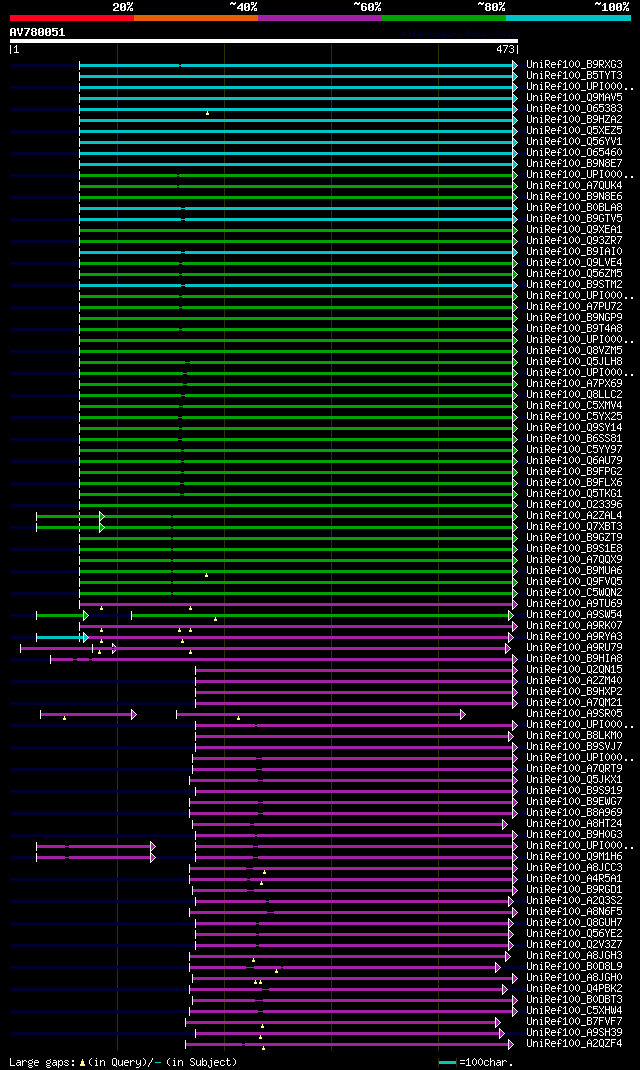The width and height of the screenshot is (640, 1070).
Task: Open hit UniRef100_Q9MAV5
Action: pyautogui.click(x=574, y=98)
